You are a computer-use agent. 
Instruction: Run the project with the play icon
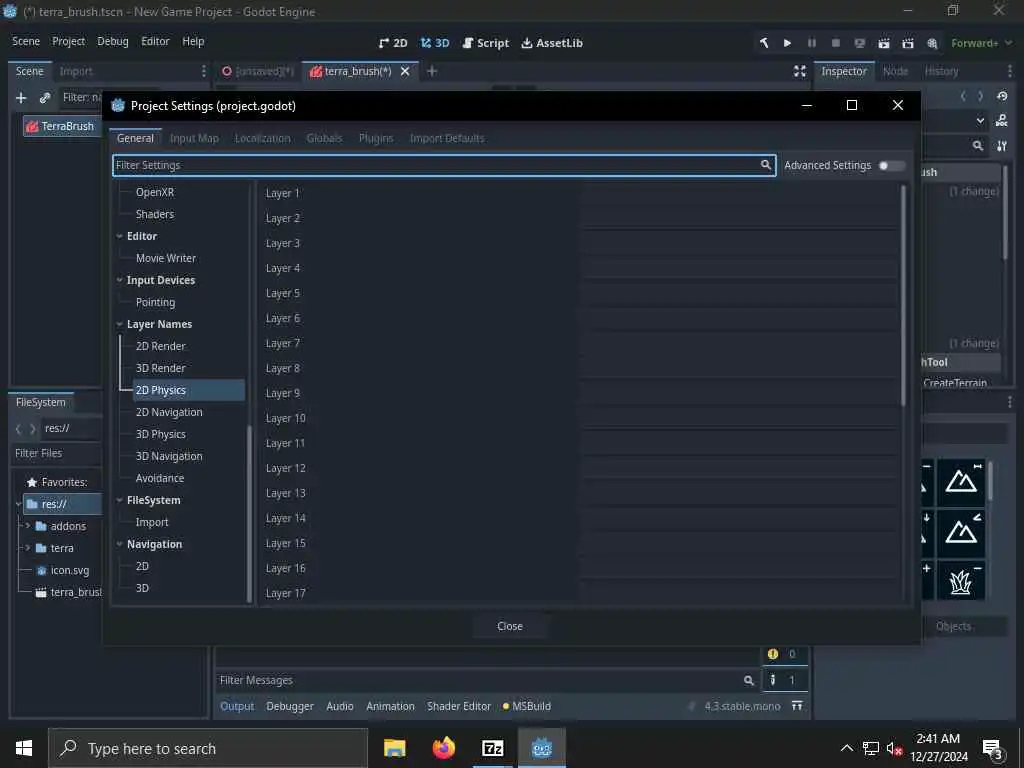click(788, 43)
